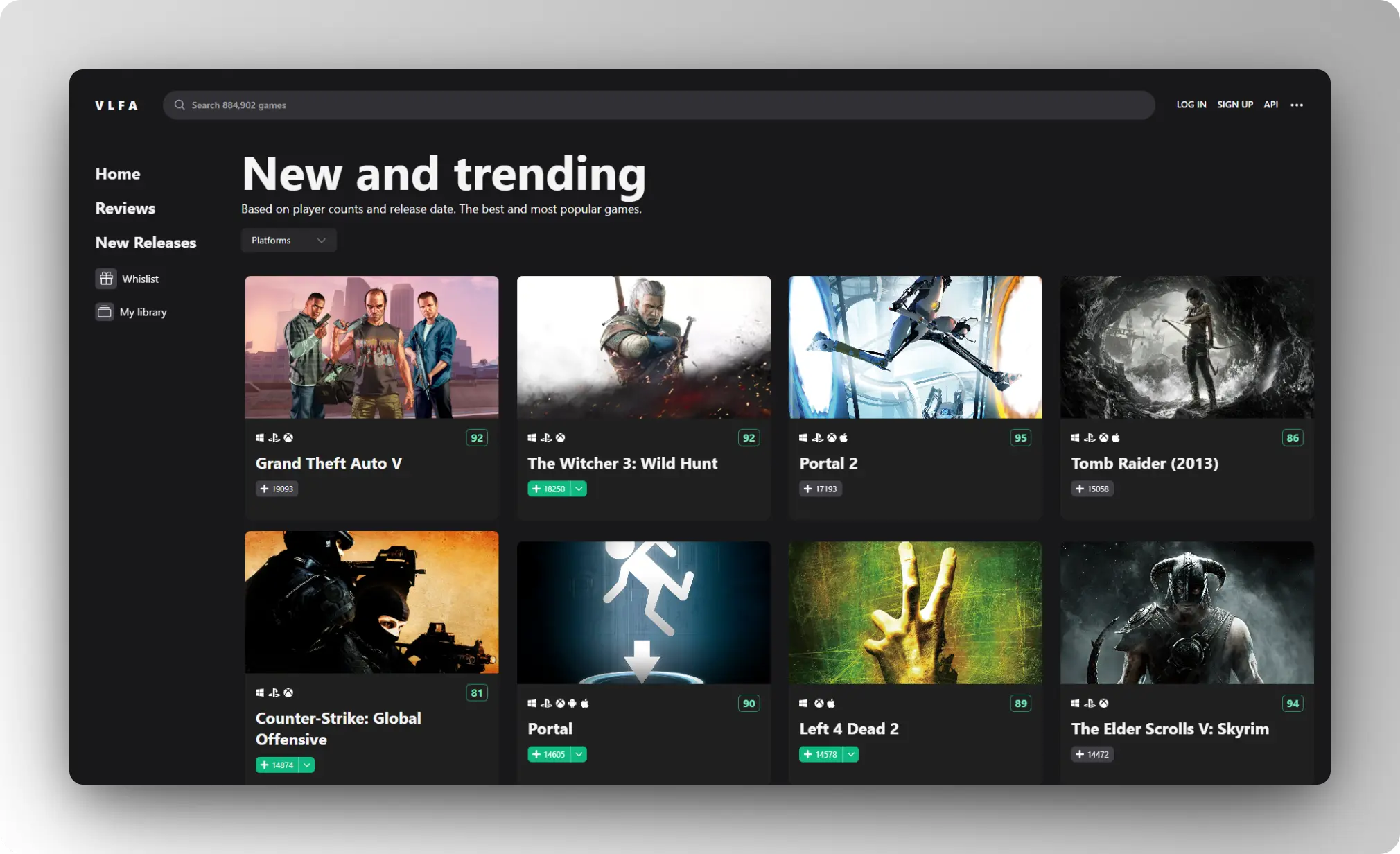Click the Wishlist gift icon
The image size is (1400, 854).
(105, 279)
